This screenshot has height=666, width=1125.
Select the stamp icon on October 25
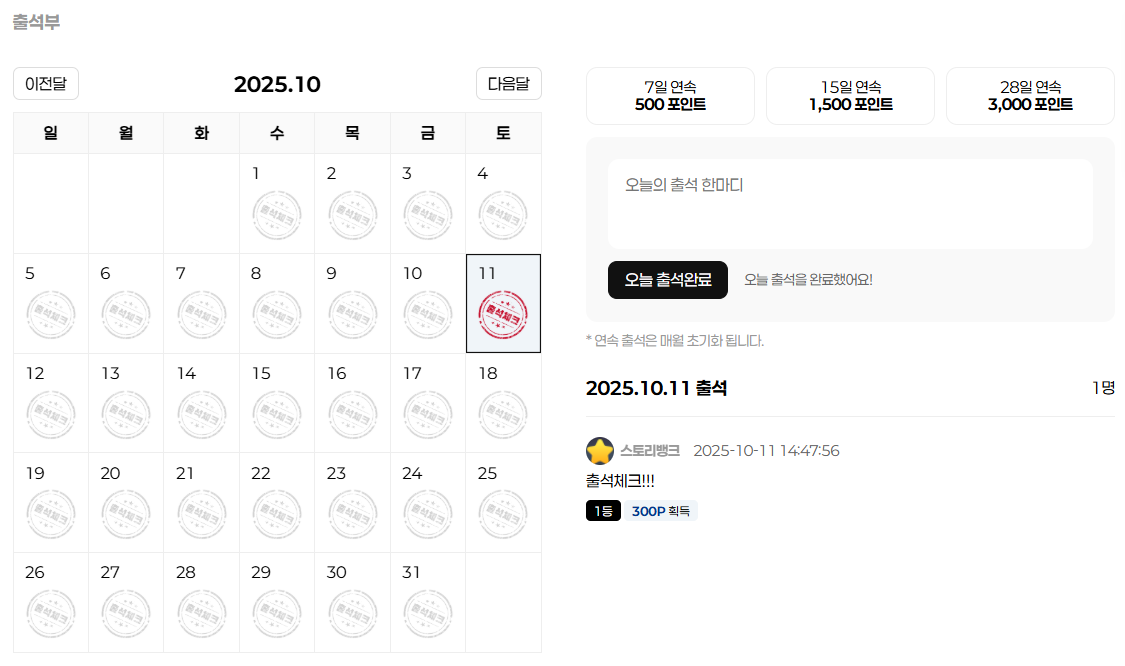(503, 514)
